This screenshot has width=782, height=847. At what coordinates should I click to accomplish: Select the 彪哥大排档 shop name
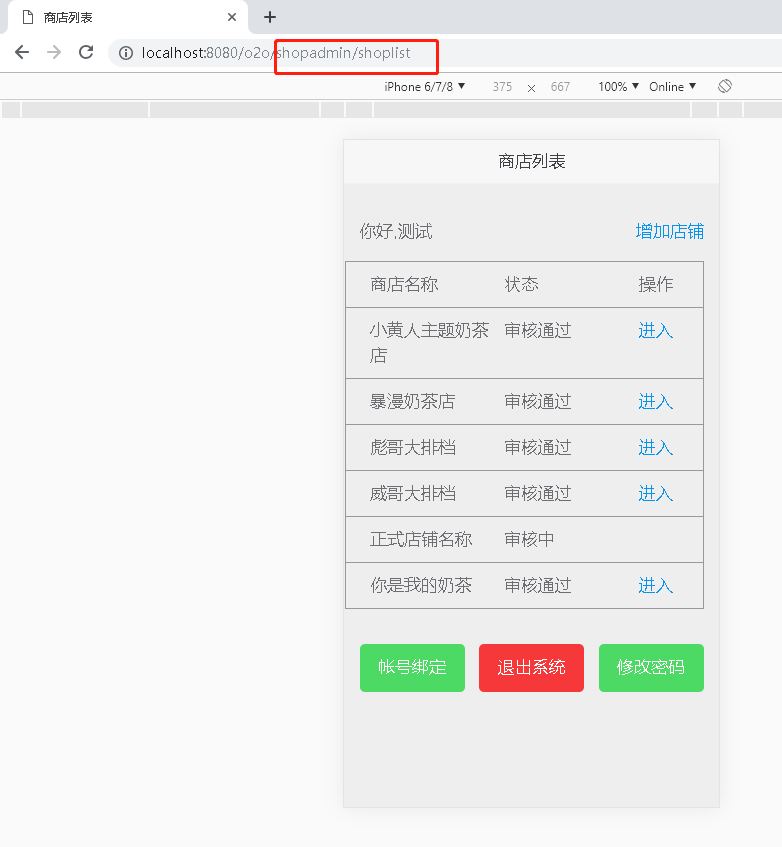(x=413, y=448)
